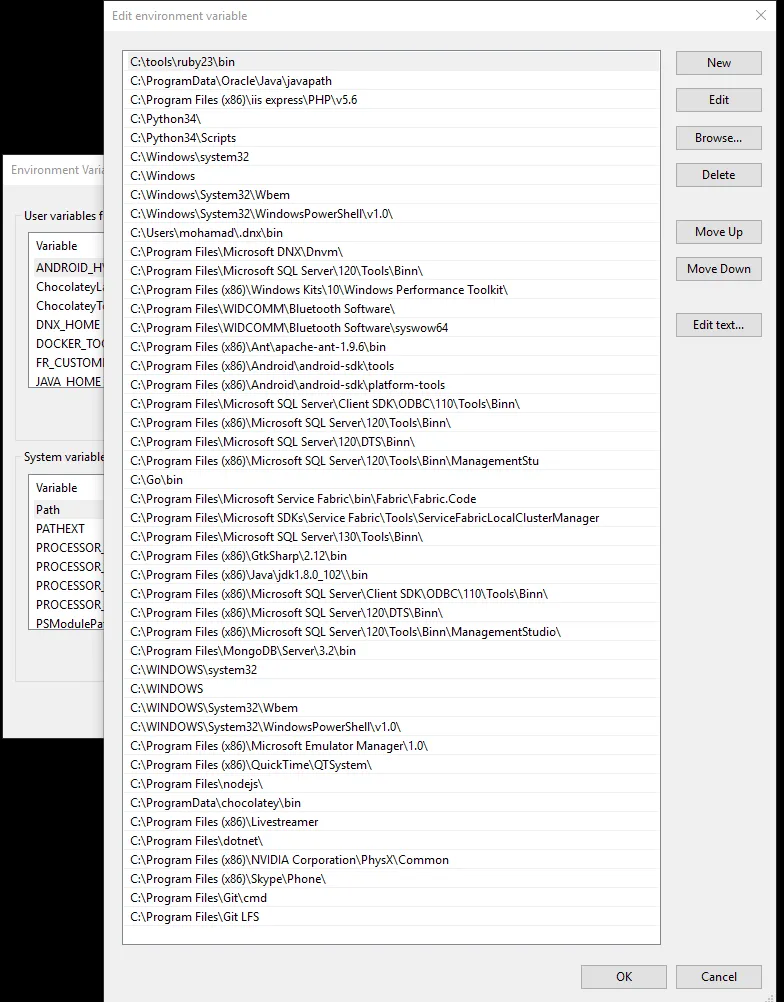Open the Edit text... view
This screenshot has width=784, height=1002.
tap(718, 325)
